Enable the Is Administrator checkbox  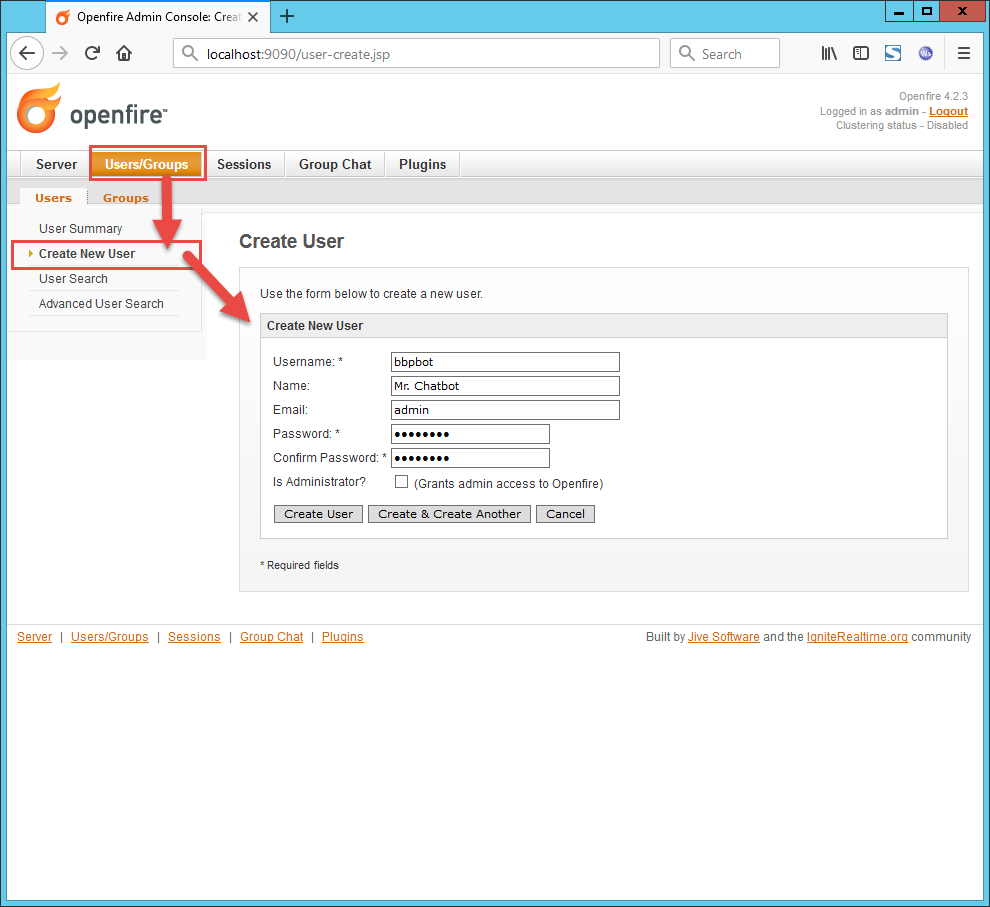pyautogui.click(x=401, y=482)
